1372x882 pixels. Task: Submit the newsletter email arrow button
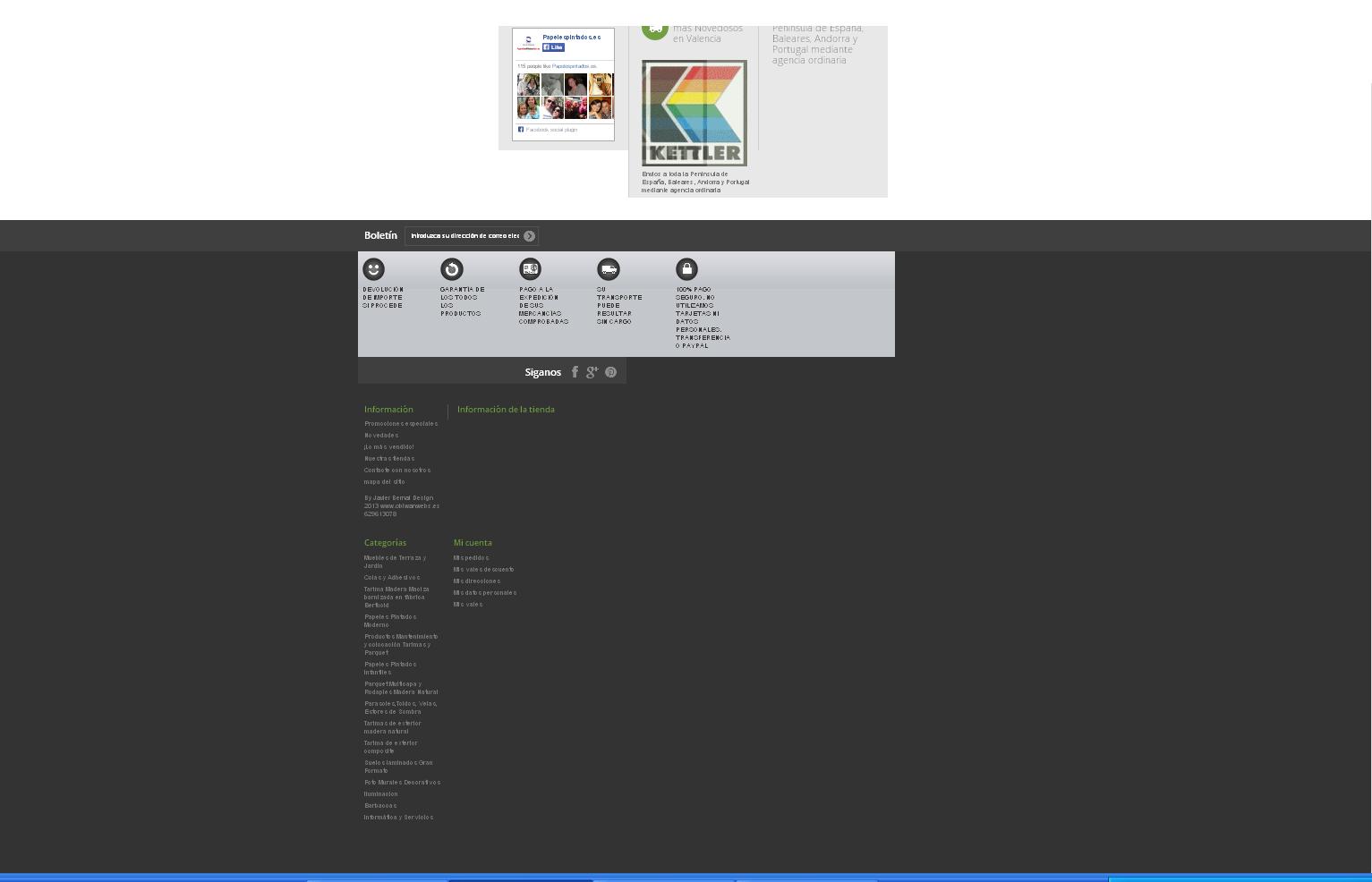coord(529,236)
